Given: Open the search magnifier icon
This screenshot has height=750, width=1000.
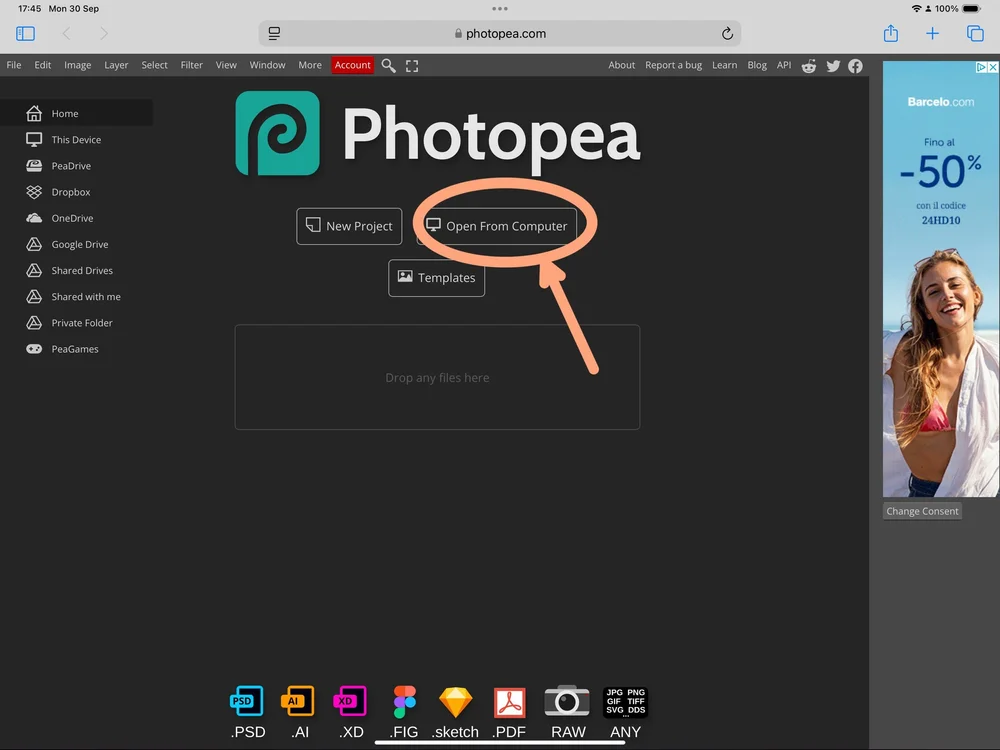Looking at the screenshot, I should (x=388, y=66).
